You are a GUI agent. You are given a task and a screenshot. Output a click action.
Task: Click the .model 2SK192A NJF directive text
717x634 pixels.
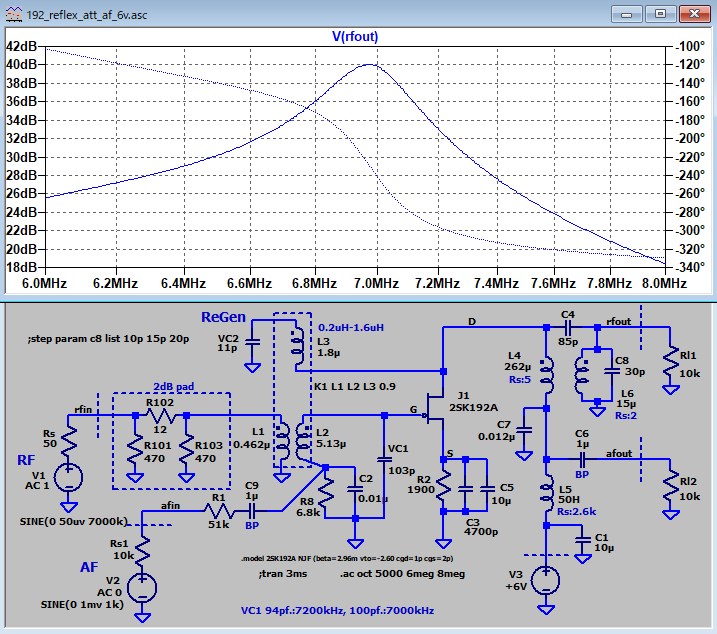347,558
